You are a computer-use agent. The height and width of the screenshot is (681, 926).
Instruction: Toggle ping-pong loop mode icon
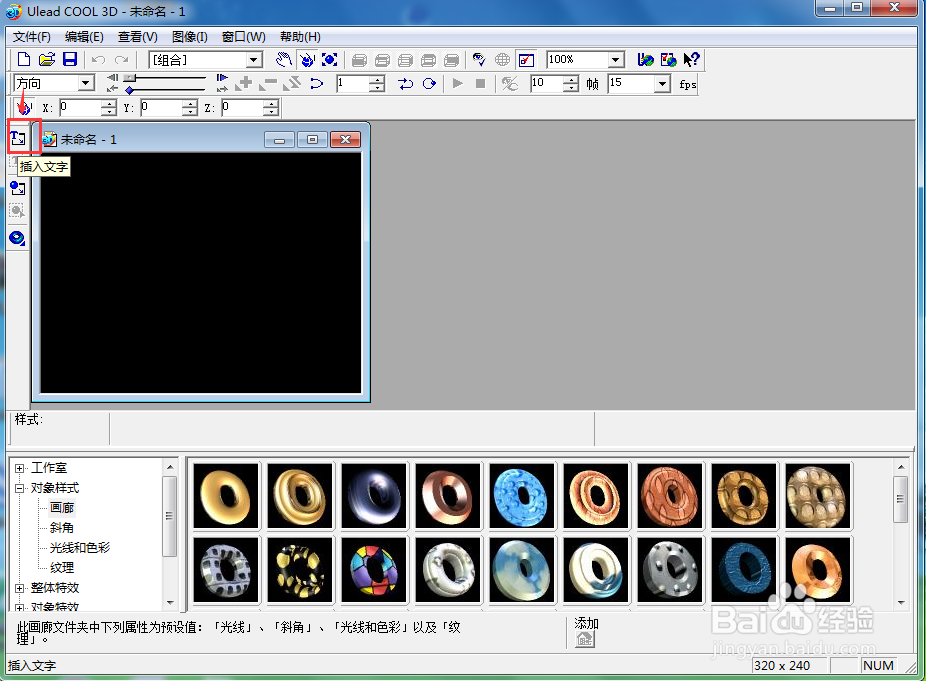point(405,84)
